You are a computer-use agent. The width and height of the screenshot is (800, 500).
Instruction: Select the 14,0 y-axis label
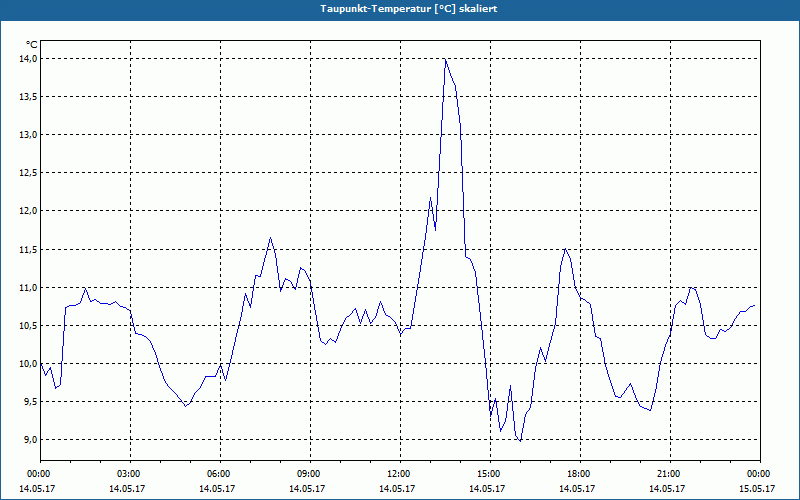point(29,59)
